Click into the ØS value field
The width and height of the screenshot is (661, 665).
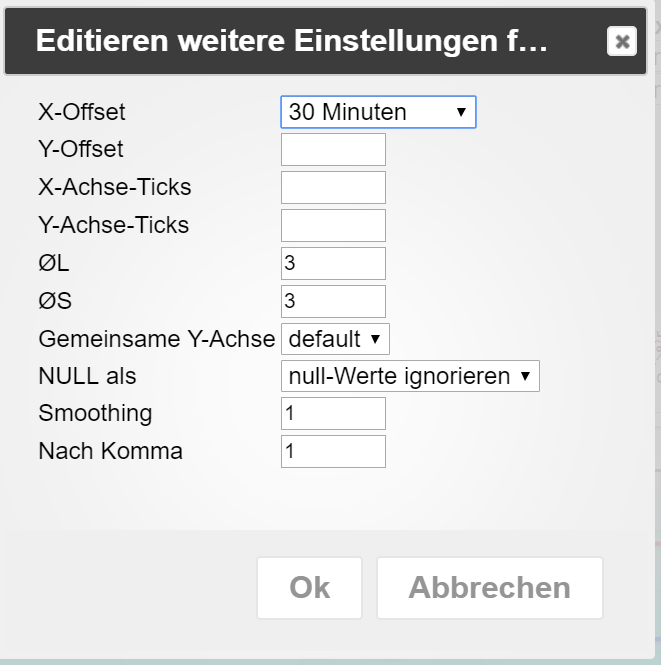pos(333,301)
